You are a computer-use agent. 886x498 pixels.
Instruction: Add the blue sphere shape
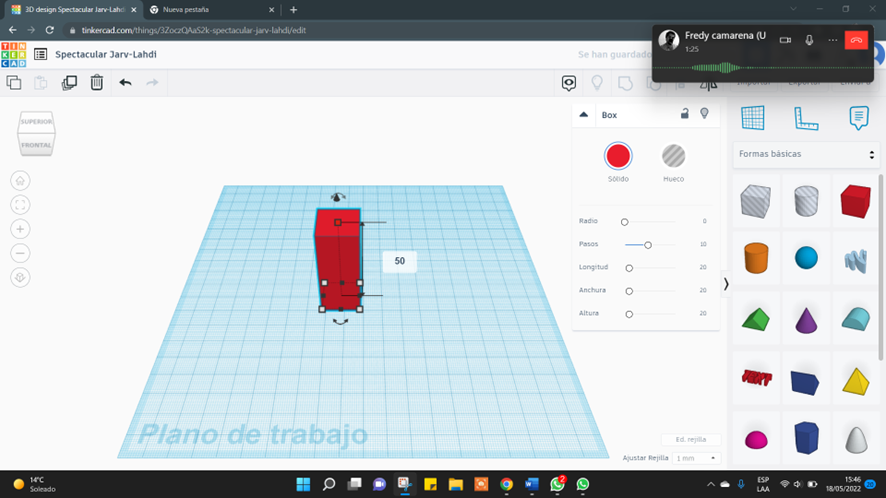[806, 258]
